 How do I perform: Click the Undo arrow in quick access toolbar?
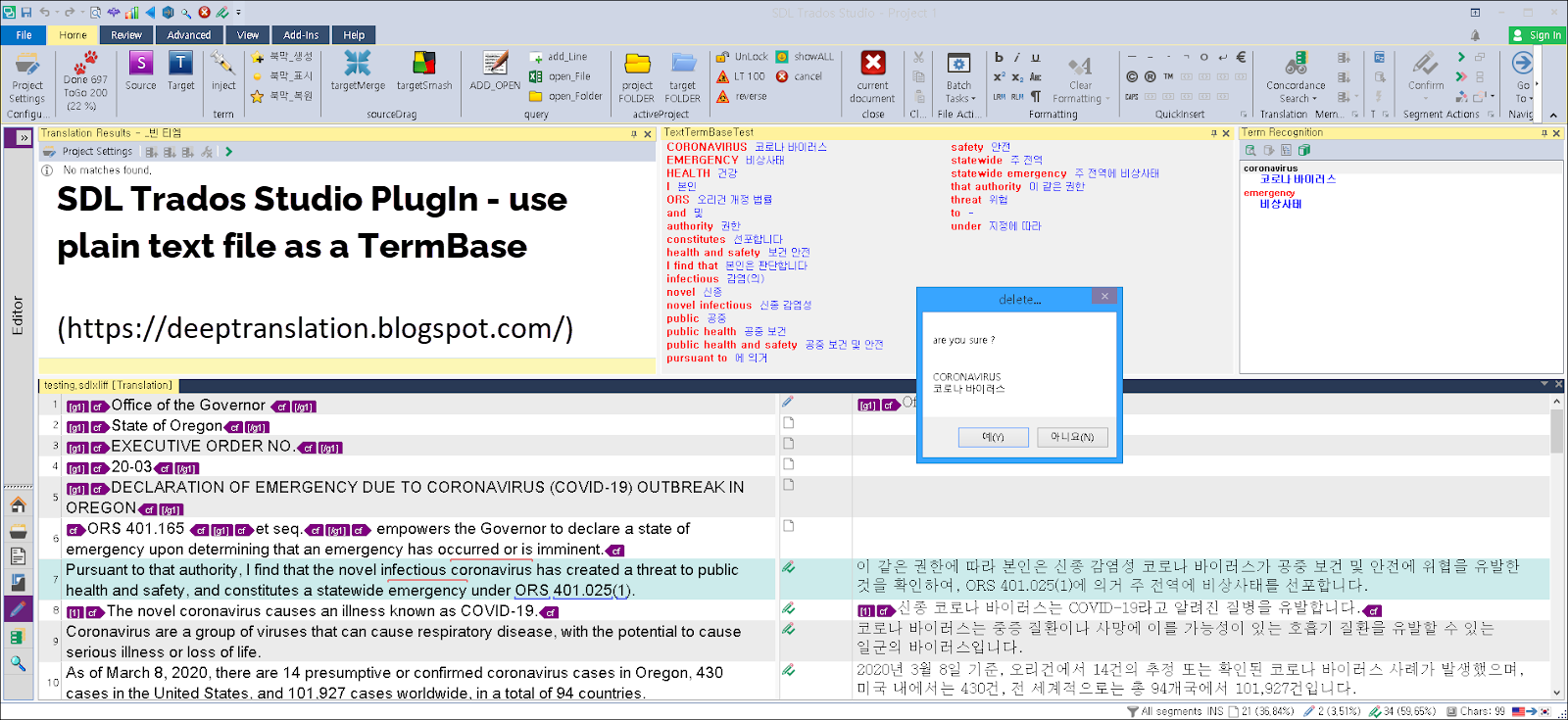point(44,13)
